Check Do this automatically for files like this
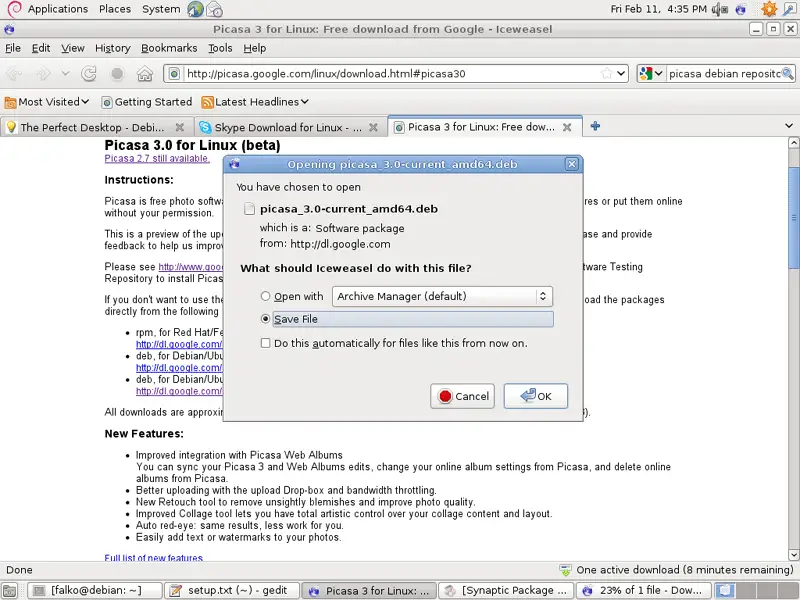This screenshot has width=800, height=600. (x=265, y=343)
